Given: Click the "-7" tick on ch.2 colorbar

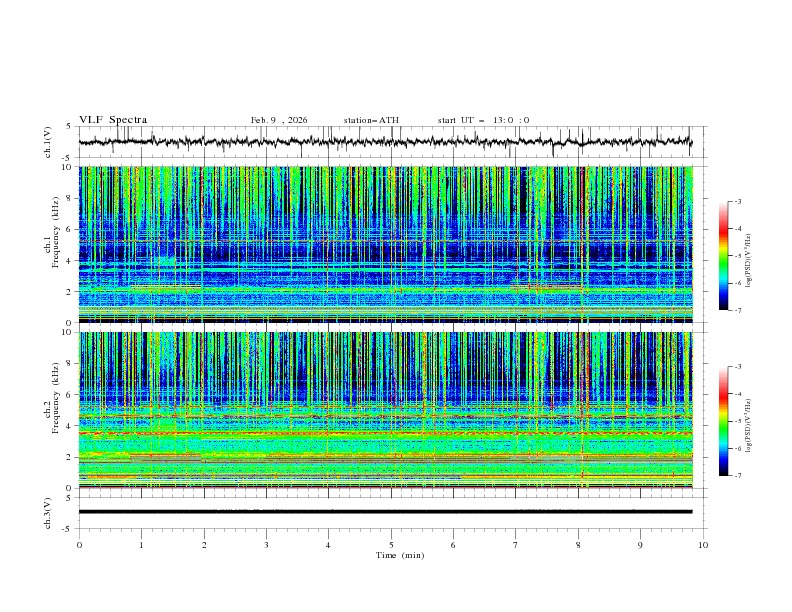Looking at the screenshot, I should pyautogui.click(x=737, y=476).
